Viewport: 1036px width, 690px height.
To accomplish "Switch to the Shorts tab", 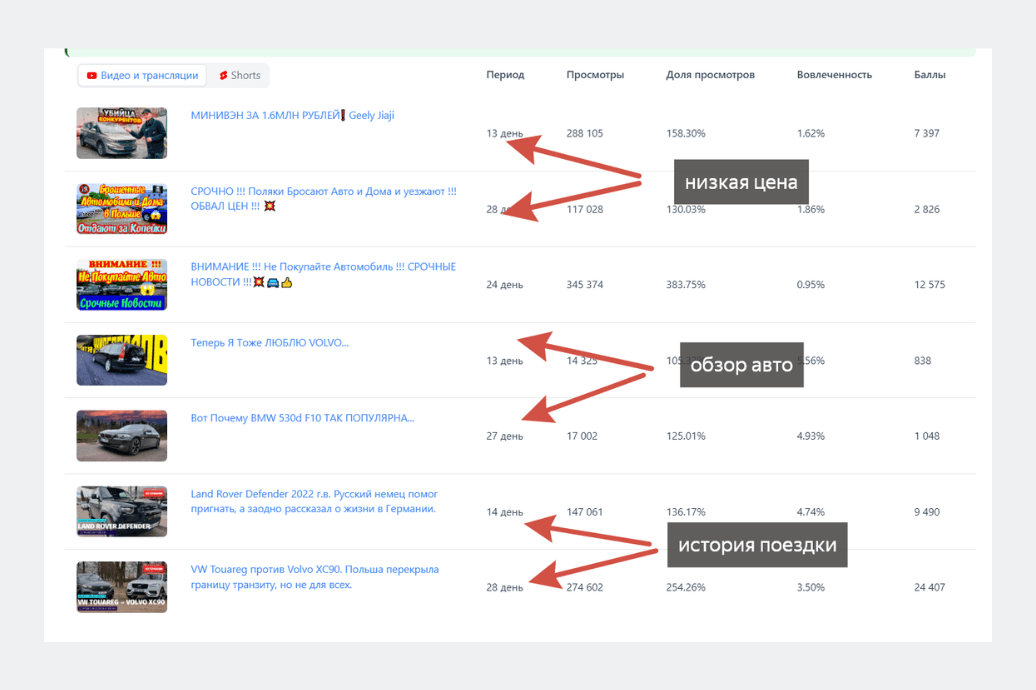I will click(240, 75).
